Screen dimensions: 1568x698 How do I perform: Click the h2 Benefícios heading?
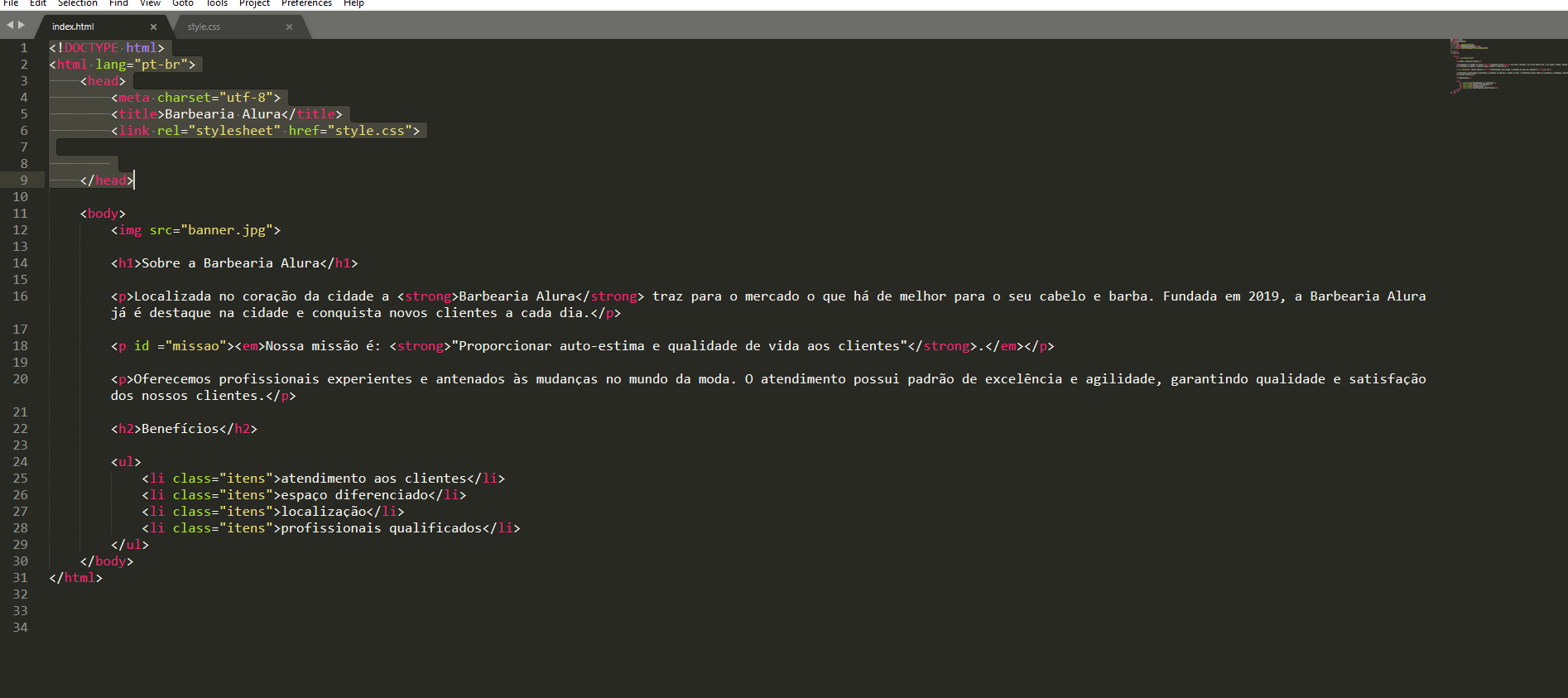185,429
